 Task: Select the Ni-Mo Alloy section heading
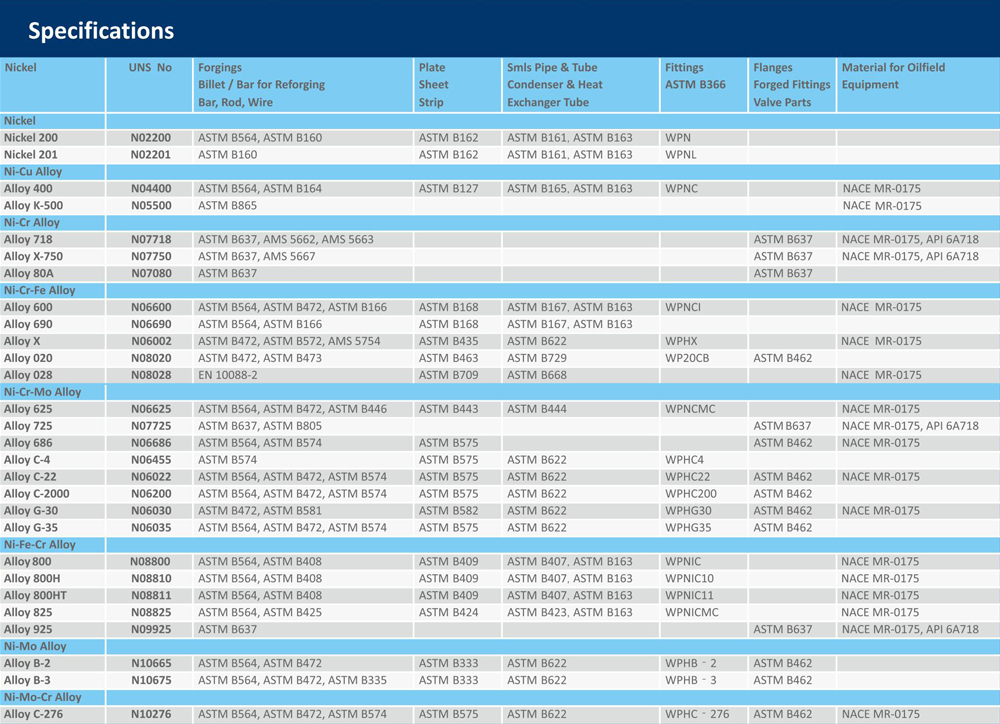[35, 646]
